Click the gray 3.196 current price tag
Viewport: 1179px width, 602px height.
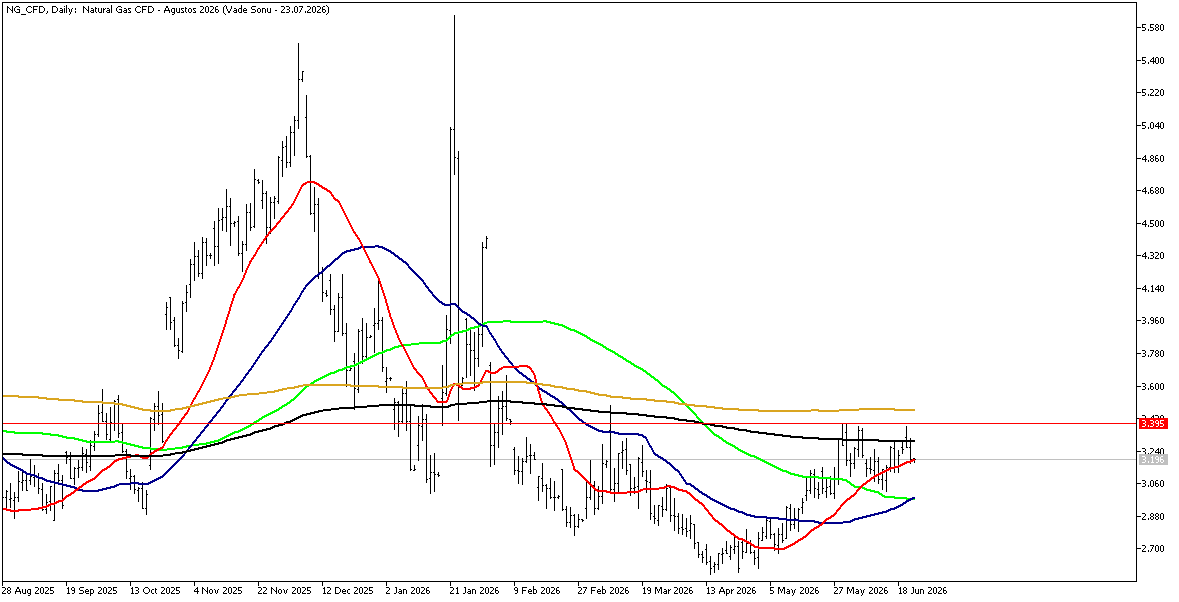(1153, 459)
